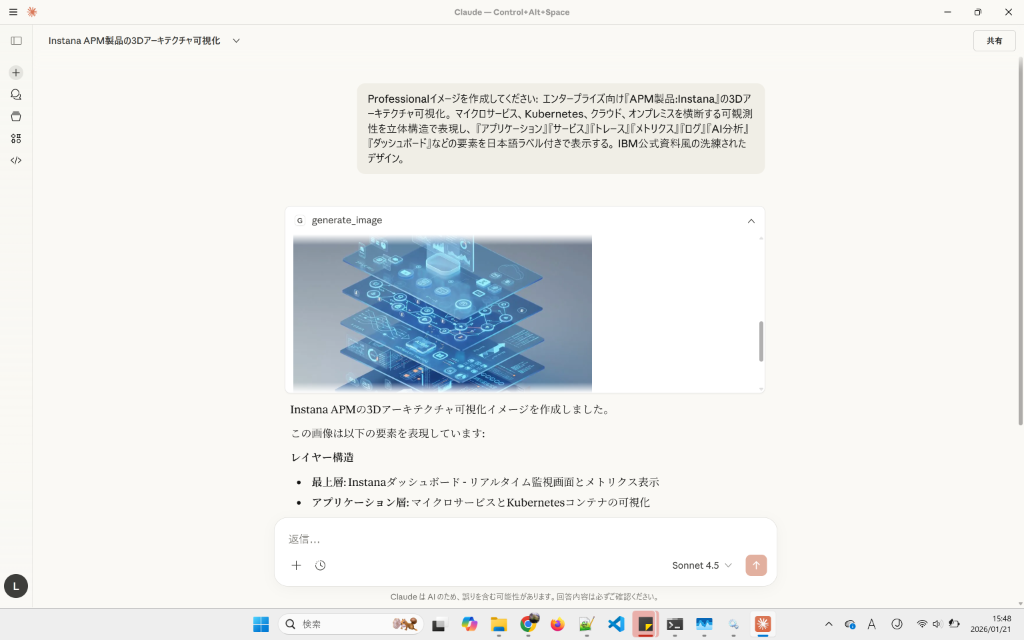Screen dimensions: 1024x640
Task: Click the 最上層 bullet line text
Action: coord(485,482)
